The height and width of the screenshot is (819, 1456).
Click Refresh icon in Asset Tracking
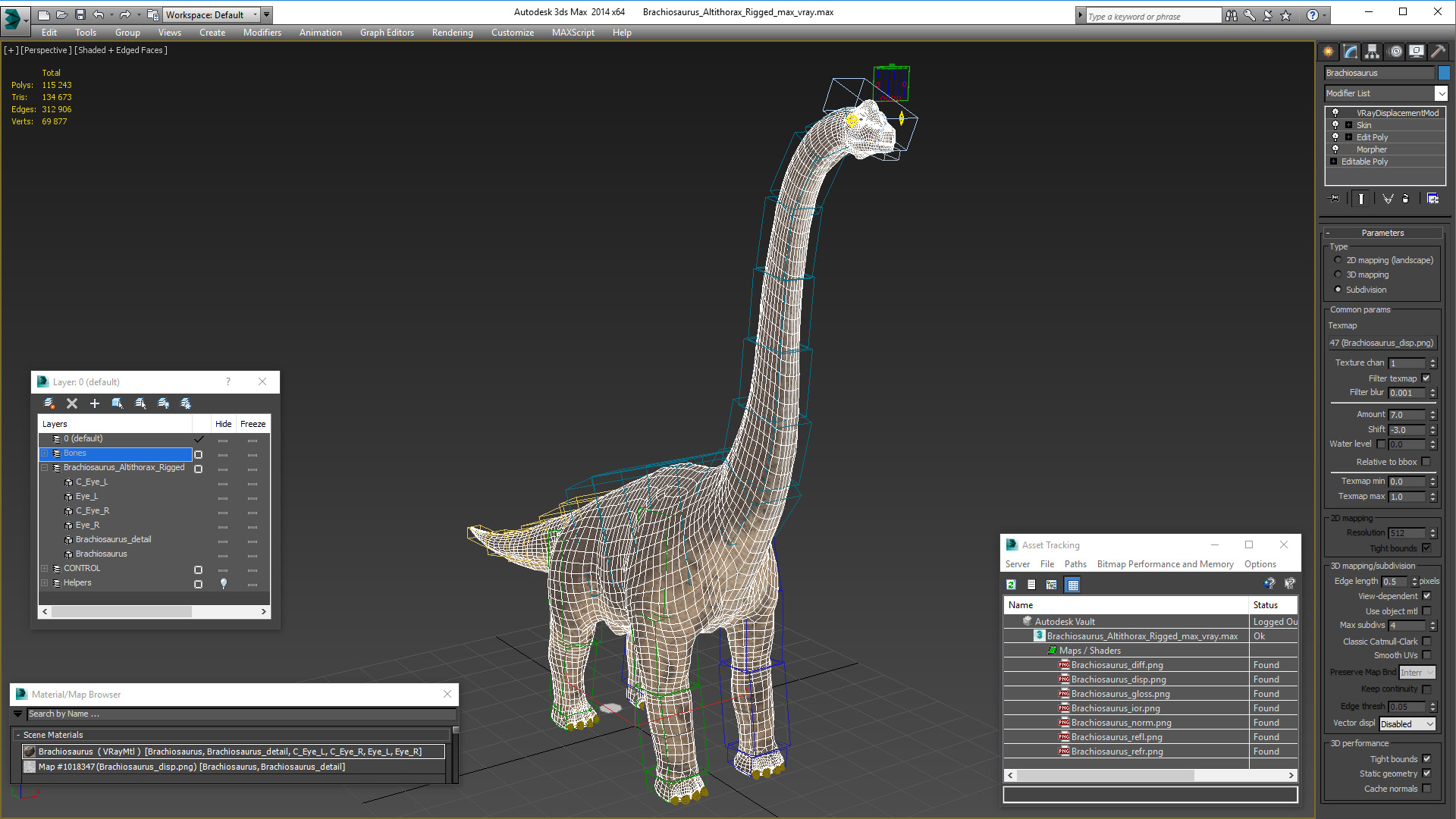point(1011,585)
